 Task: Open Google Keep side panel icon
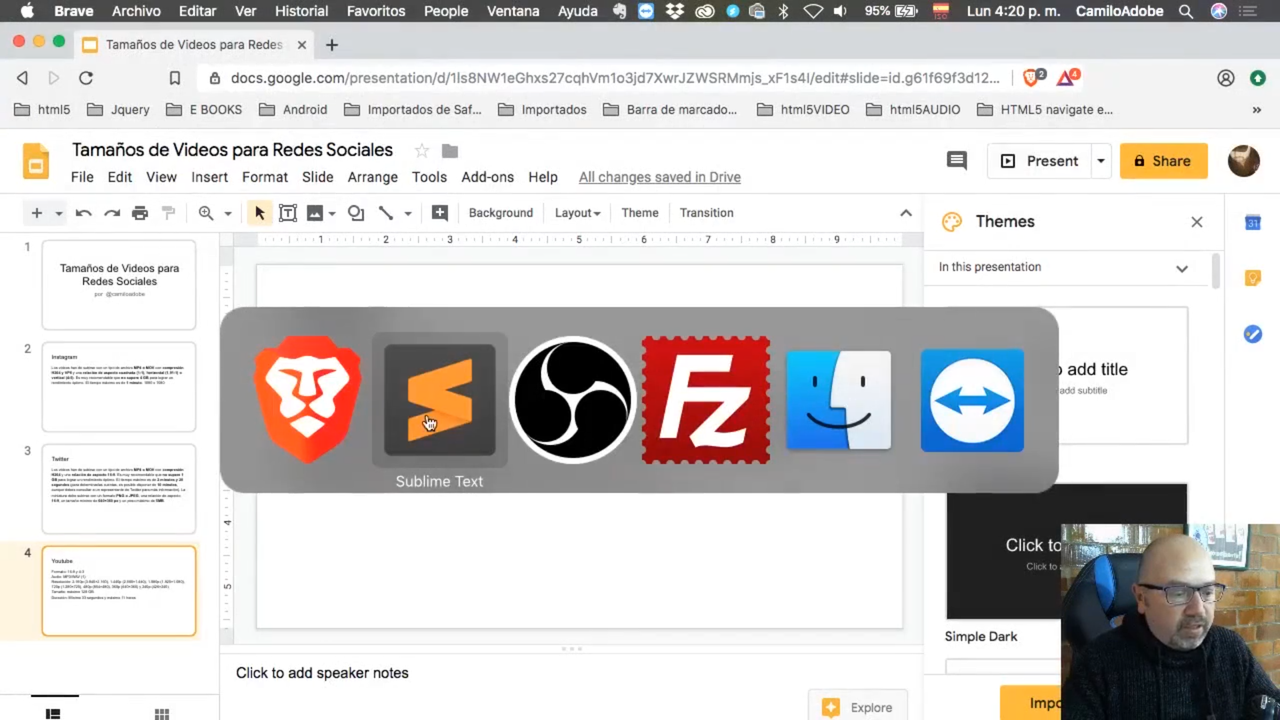click(1253, 278)
